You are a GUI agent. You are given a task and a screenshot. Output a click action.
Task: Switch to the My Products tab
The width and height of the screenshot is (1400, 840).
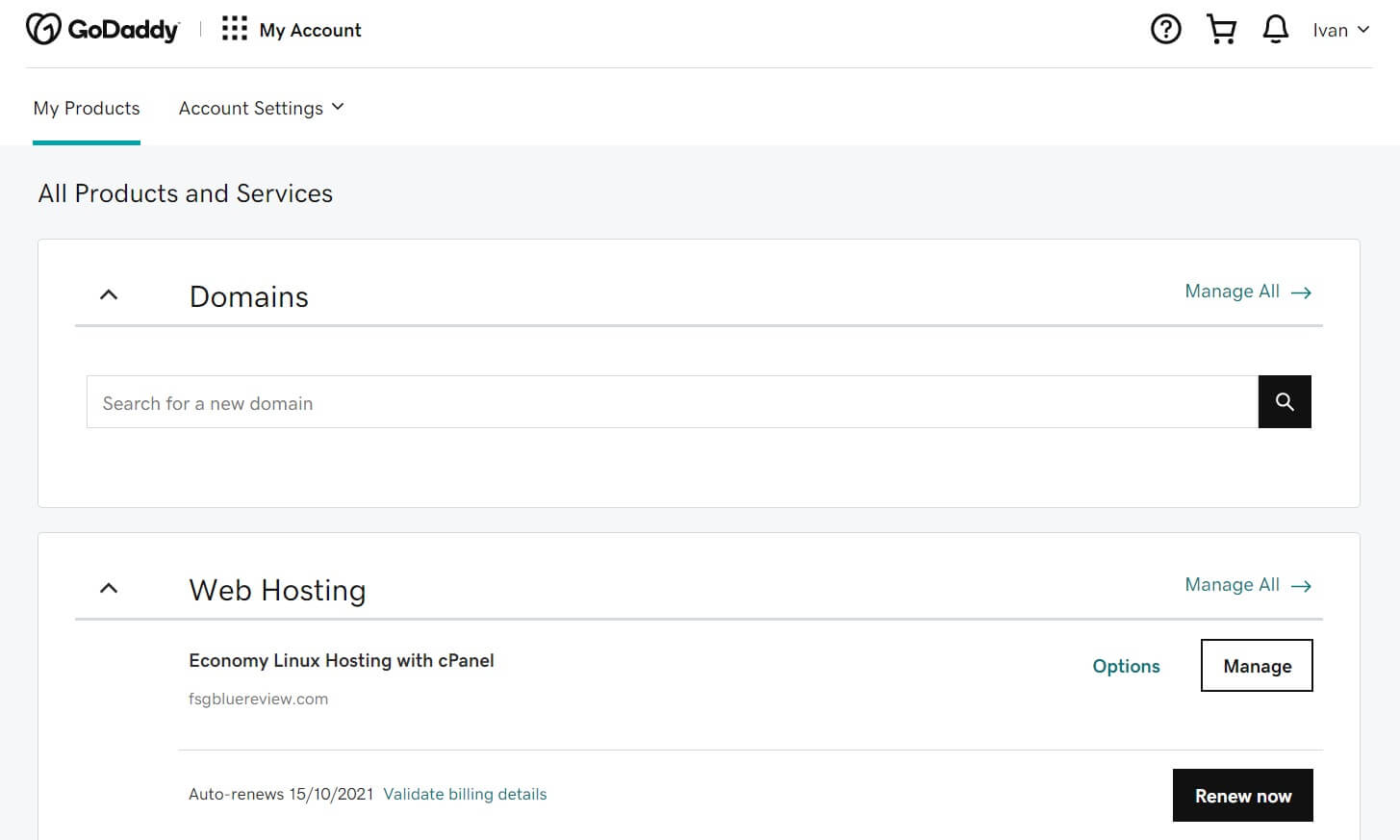(x=86, y=108)
